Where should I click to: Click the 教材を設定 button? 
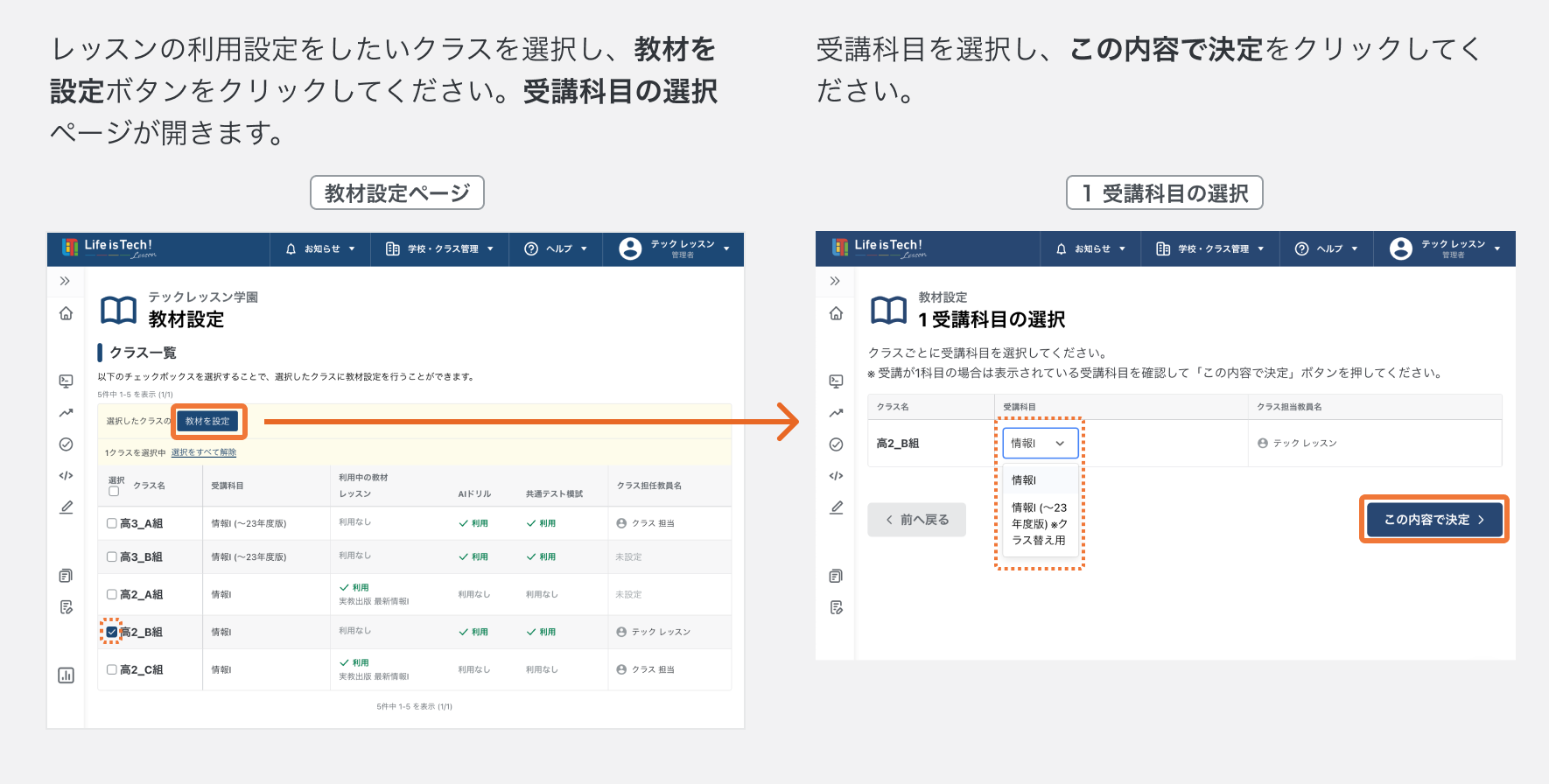207,422
